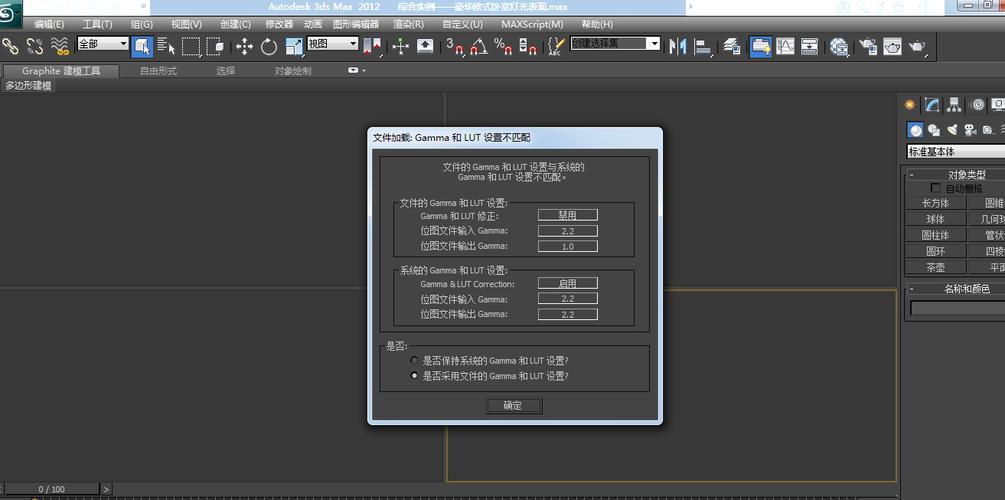
Task: Open the Modify panel tab icon
Action: coord(932,105)
